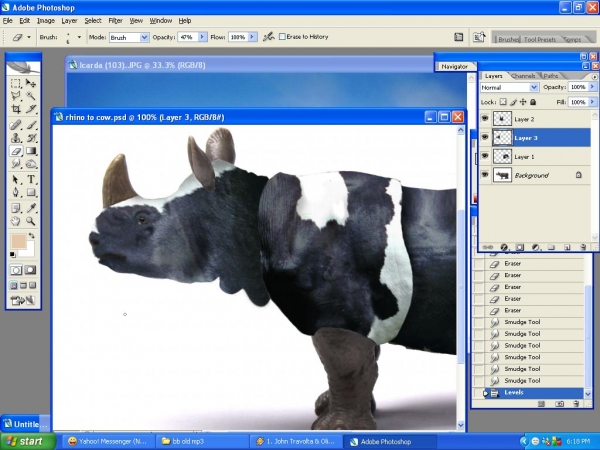Select the Slice tool
The width and height of the screenshot is (600, 450).
31,109
